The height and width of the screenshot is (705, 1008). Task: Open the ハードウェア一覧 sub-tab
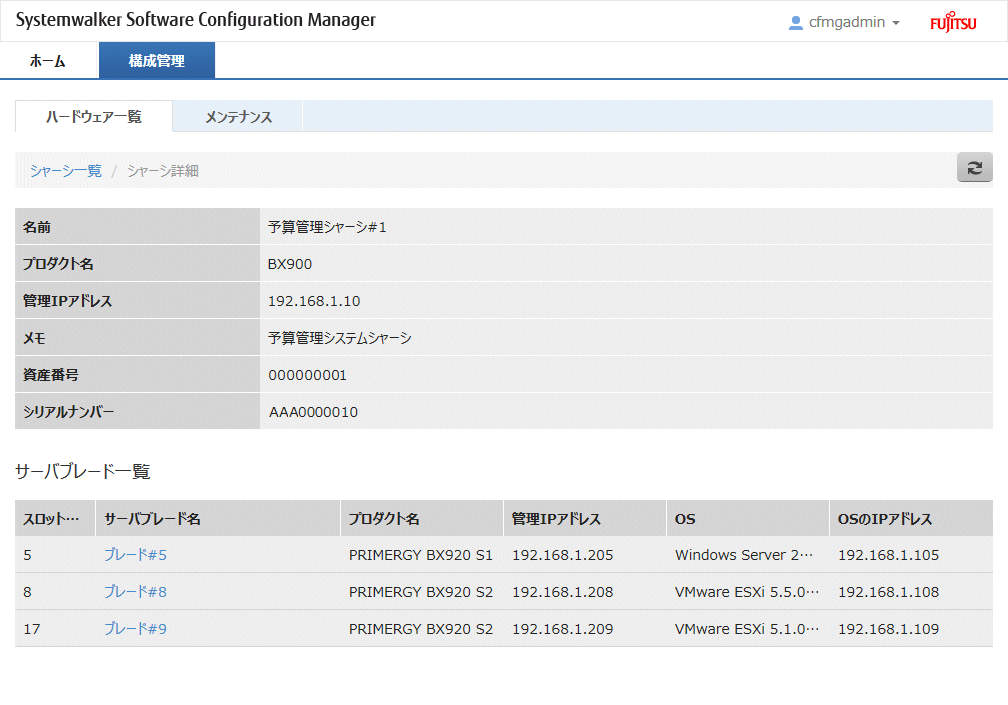(94, 116)
